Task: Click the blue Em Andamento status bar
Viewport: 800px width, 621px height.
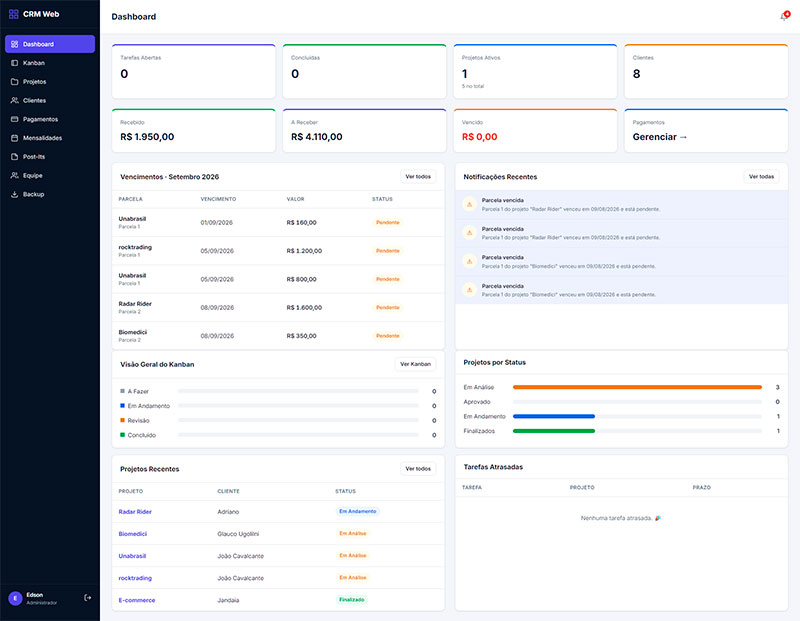Action: coord(554,416)
